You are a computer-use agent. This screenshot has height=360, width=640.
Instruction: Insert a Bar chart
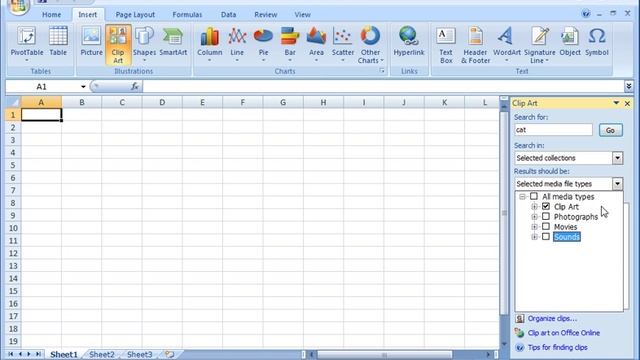(x=290, y=44)
